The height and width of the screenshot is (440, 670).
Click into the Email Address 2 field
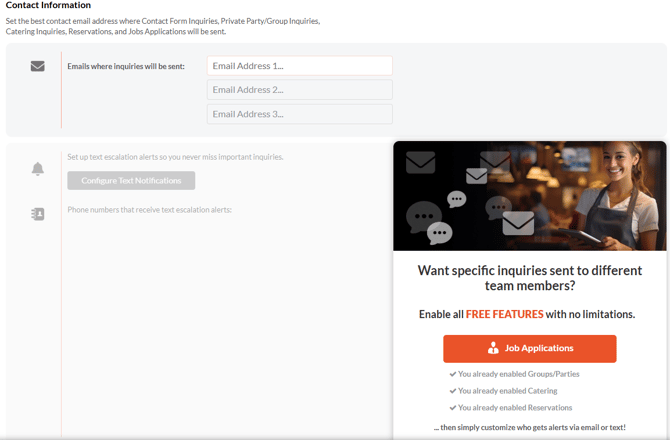pyautogui.click(x=299, y=90)
